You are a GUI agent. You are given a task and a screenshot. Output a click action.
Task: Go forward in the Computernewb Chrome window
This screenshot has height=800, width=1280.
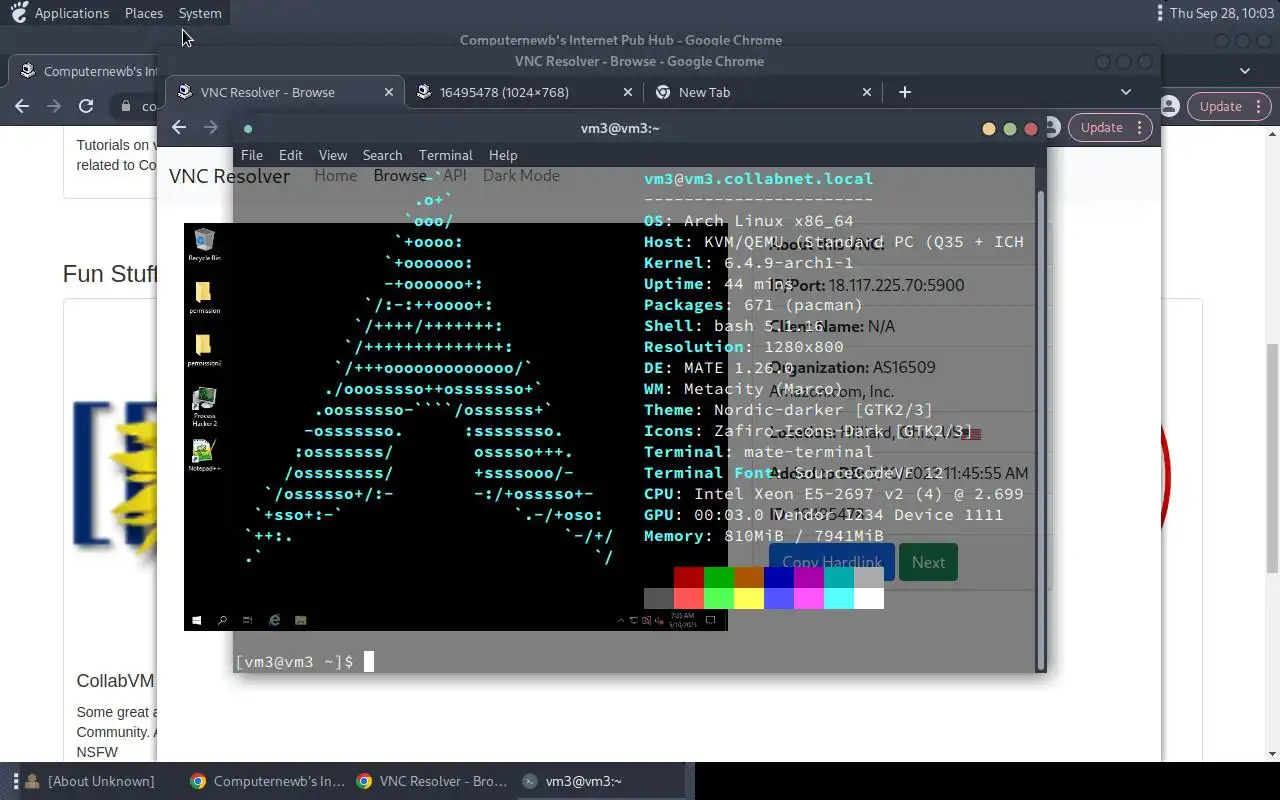[x=54, y=106]
